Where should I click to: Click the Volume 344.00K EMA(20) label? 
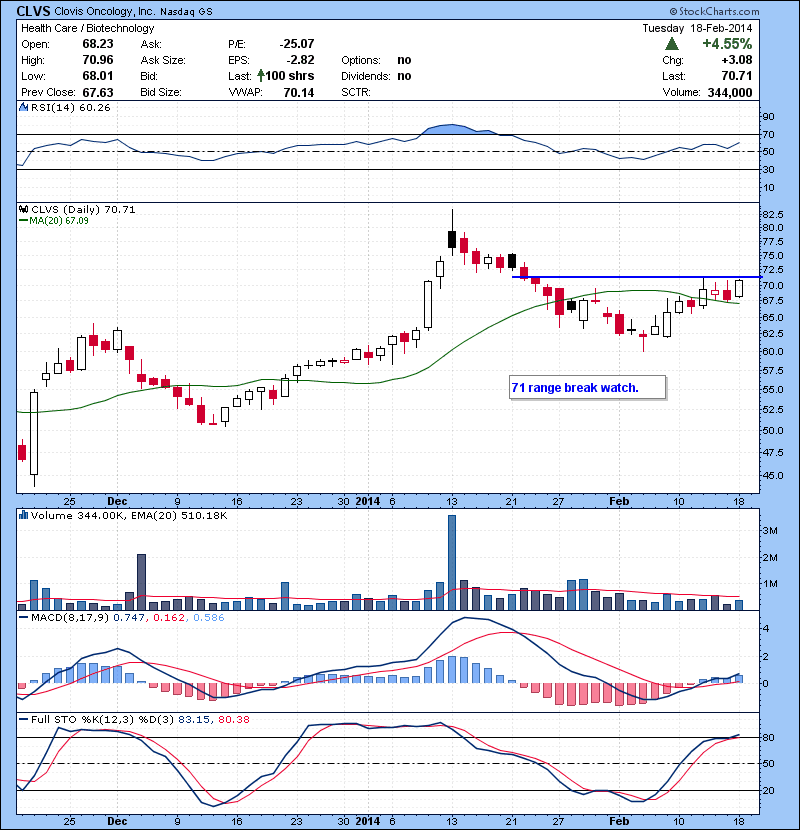pos(129,516)
